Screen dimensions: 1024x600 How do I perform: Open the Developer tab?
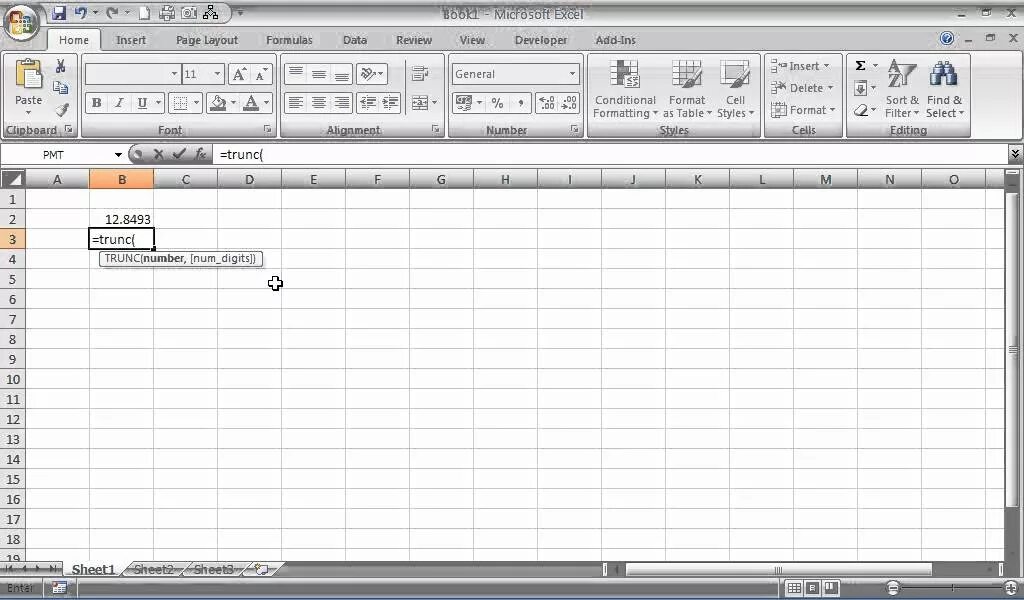[x=541, y=40]
